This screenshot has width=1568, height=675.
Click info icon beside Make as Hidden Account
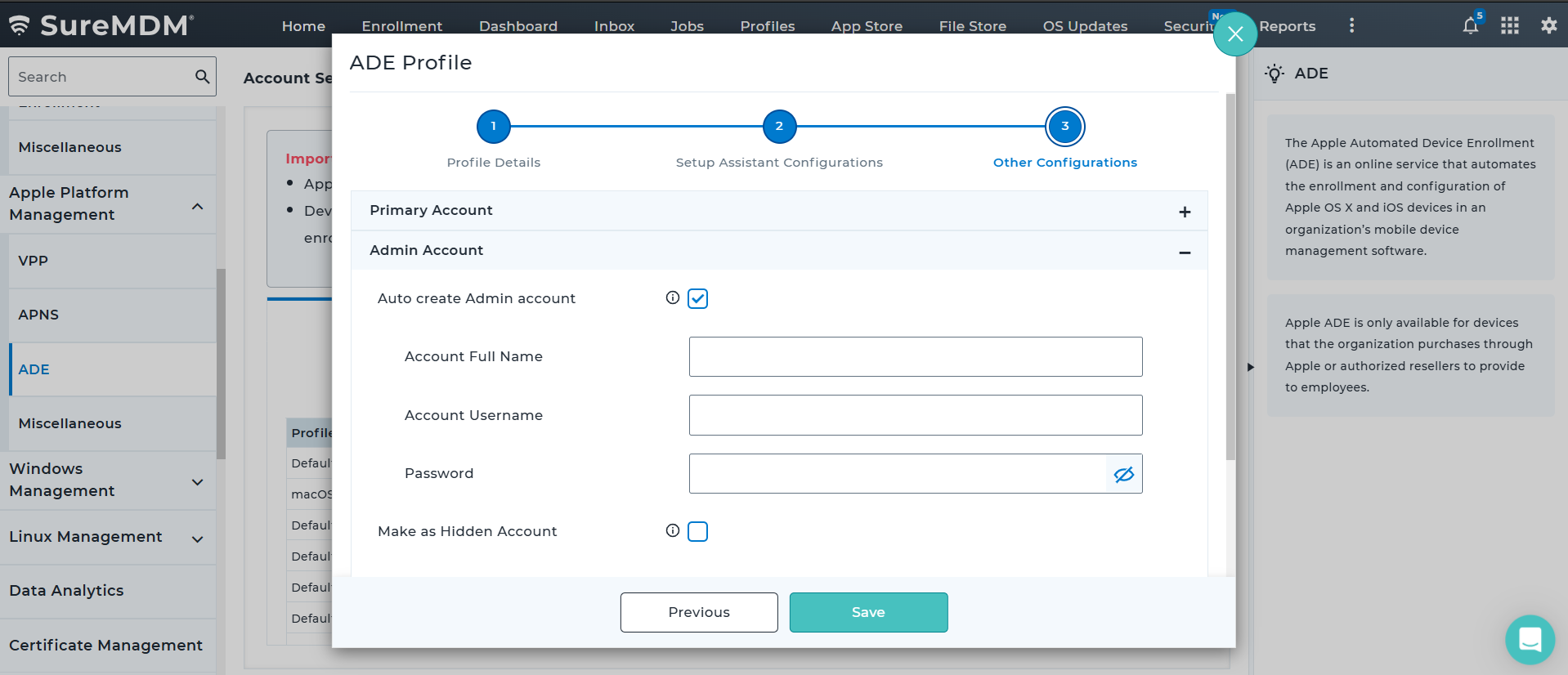pos(672,531)
